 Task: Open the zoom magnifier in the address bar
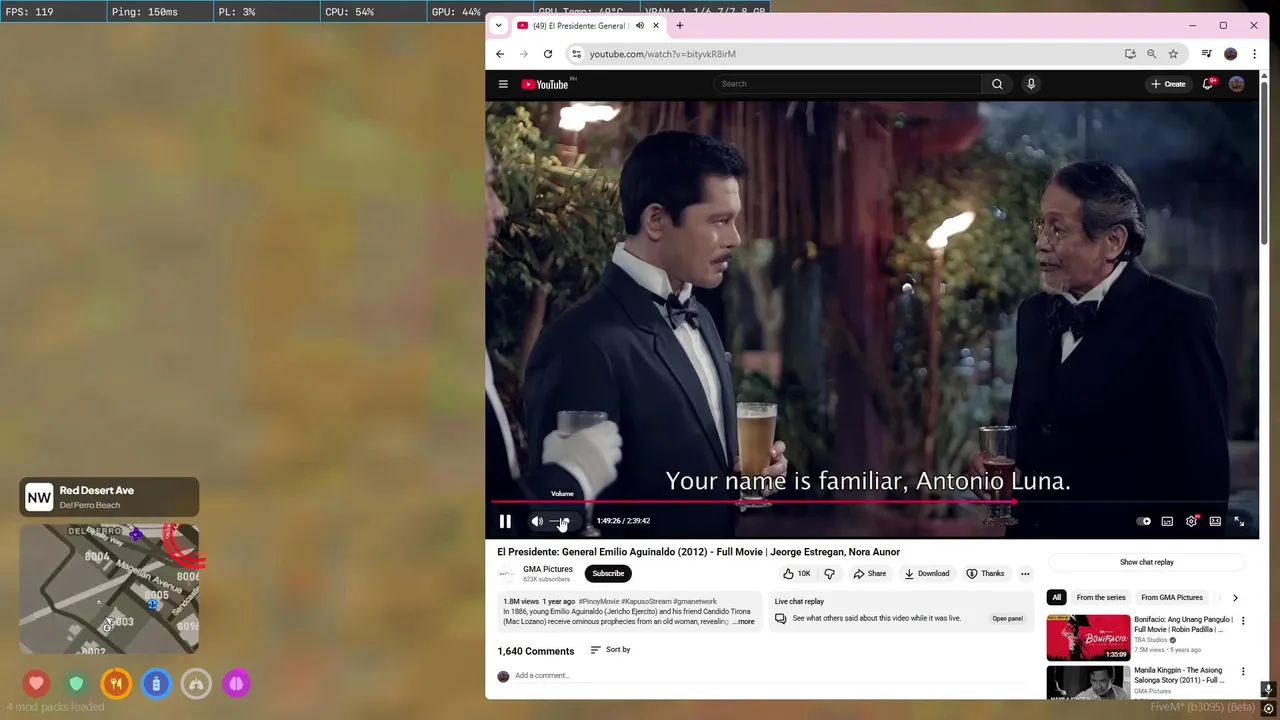click(1152, 54)
